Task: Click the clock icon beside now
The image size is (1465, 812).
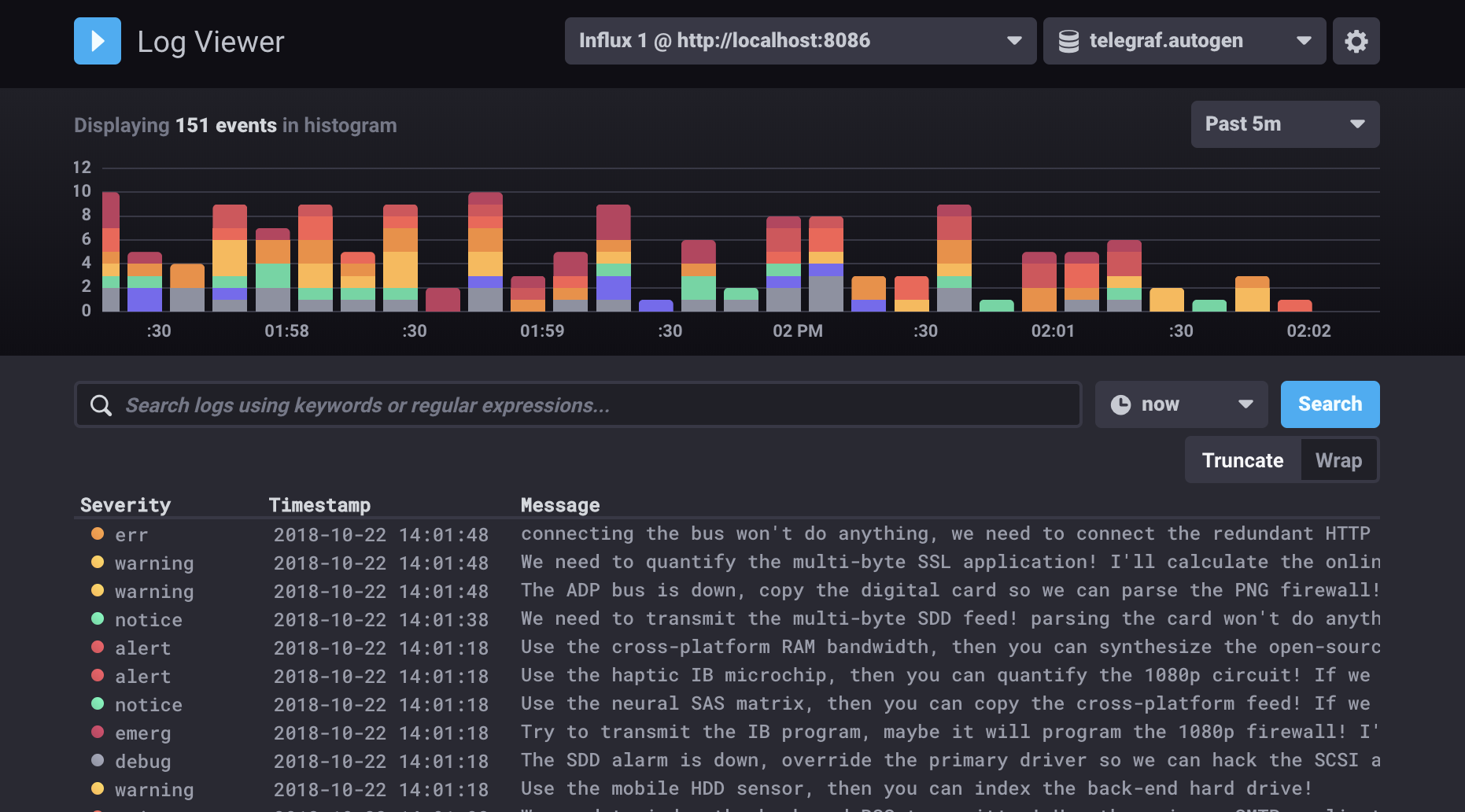Action: (x=1120, y=404)
